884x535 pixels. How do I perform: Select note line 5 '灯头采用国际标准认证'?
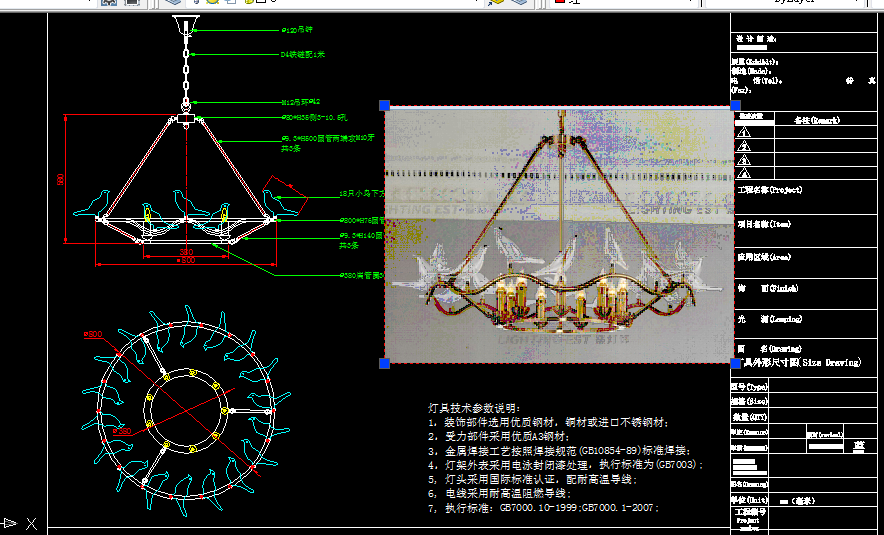click(x=533, y=480)
